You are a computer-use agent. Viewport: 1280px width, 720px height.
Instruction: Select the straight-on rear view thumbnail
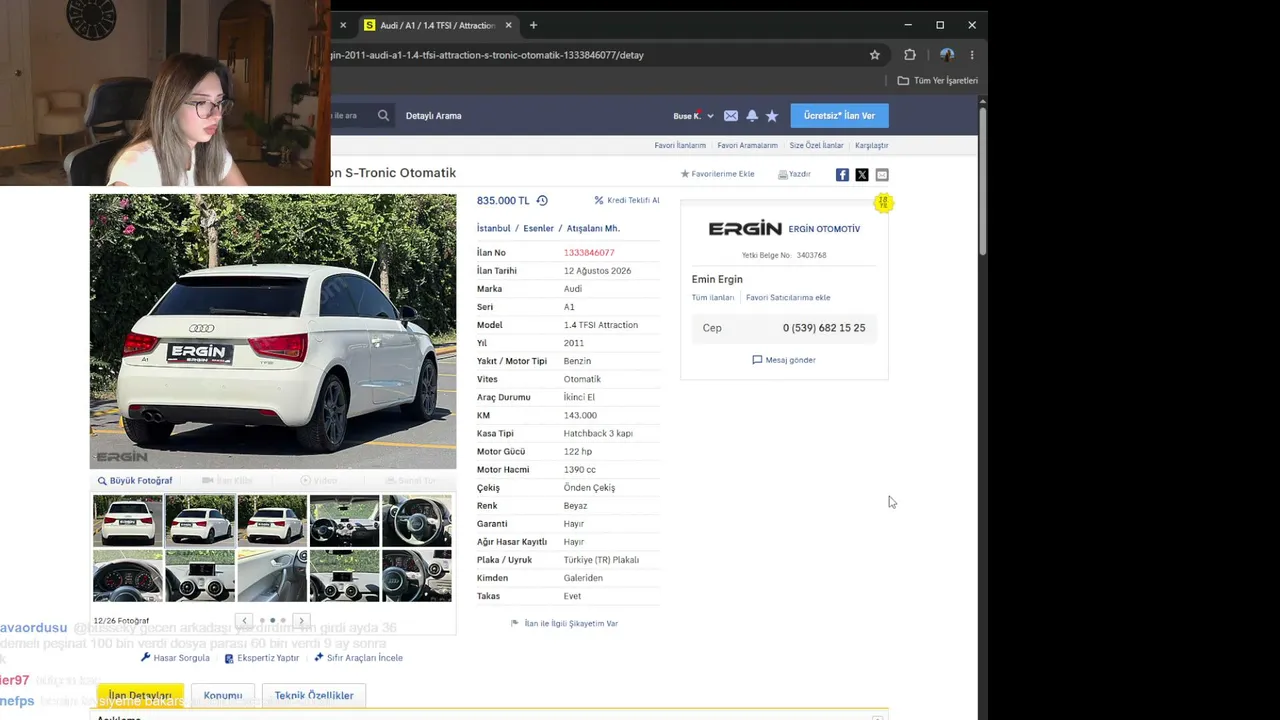coord(128,521)
